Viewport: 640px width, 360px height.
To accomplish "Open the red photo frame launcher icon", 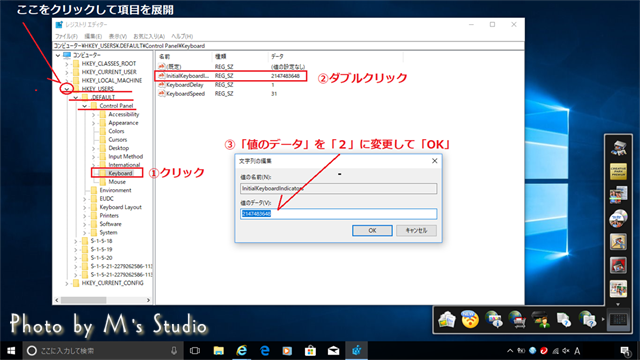I will tap(618, 265).
